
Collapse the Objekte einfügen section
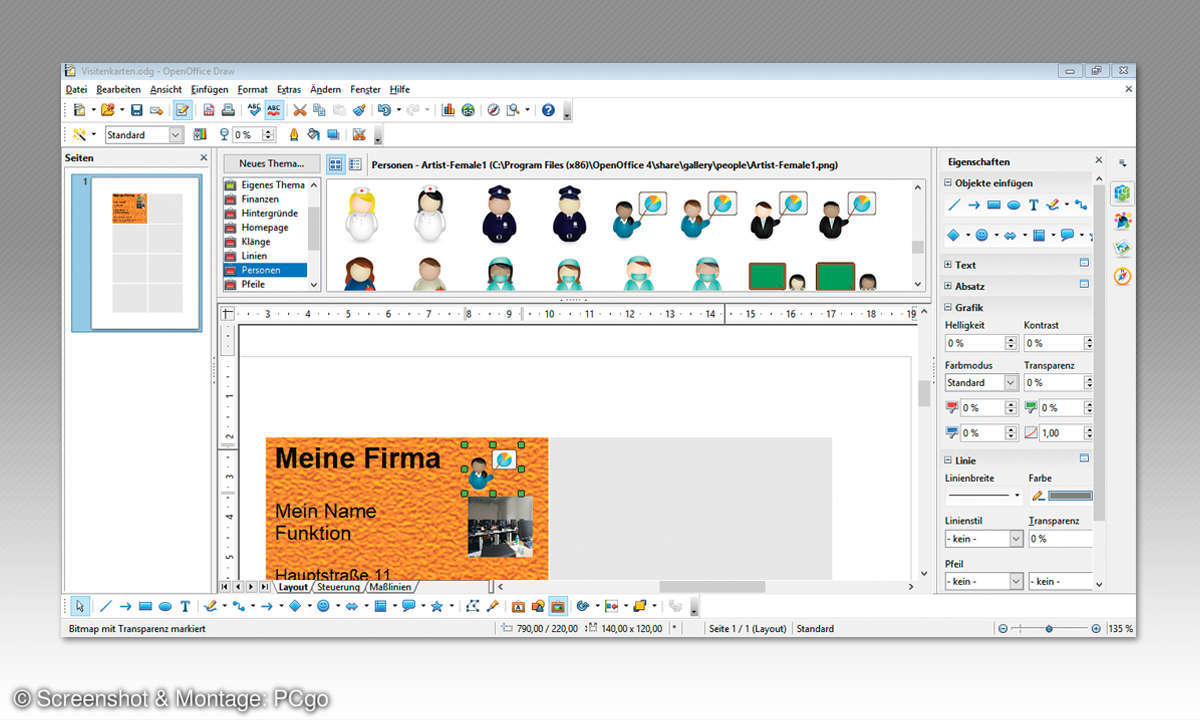(948, 183)
